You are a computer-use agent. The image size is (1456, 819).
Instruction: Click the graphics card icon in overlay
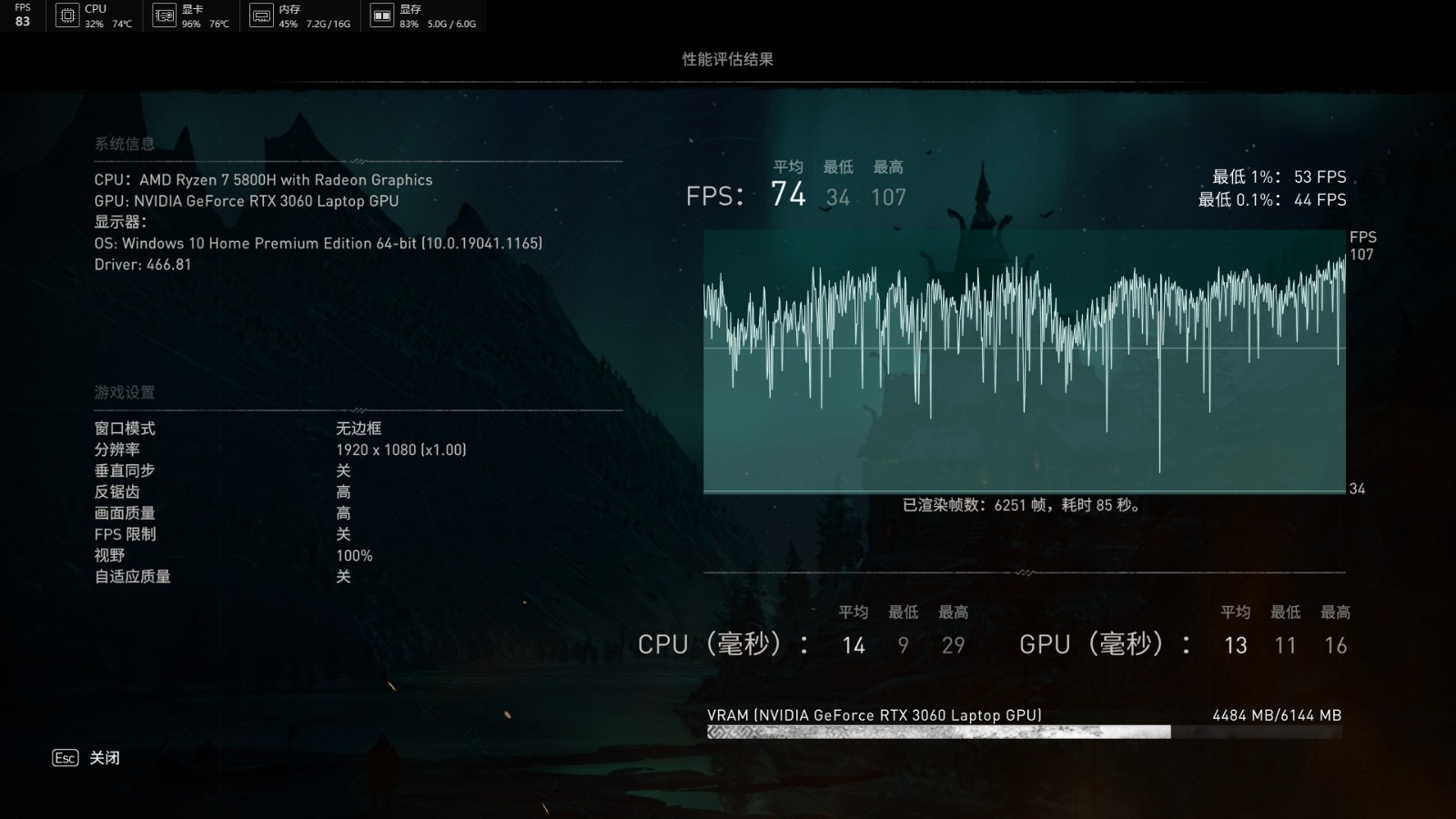coord(164,15)
